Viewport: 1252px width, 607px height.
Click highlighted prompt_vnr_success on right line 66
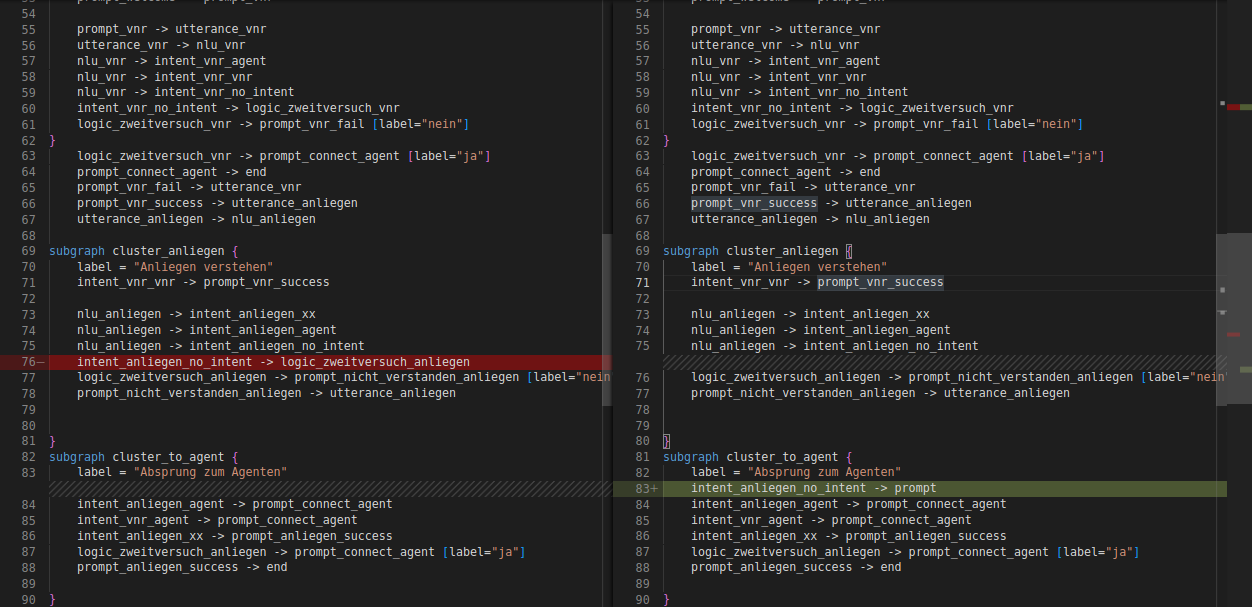pos(753,203)
